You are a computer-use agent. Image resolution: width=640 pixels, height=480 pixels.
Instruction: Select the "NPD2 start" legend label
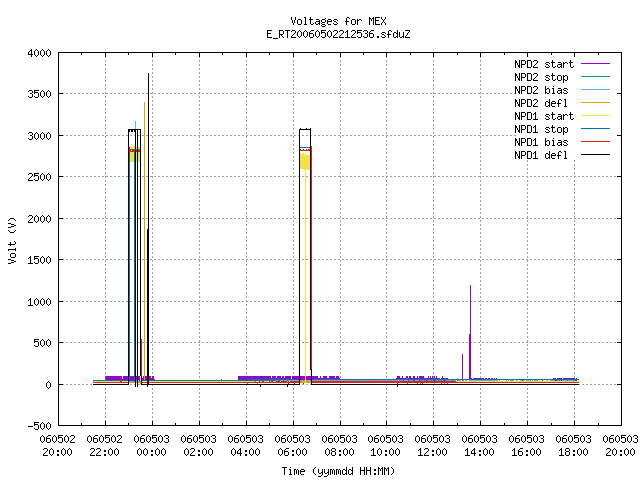point(544,64)
